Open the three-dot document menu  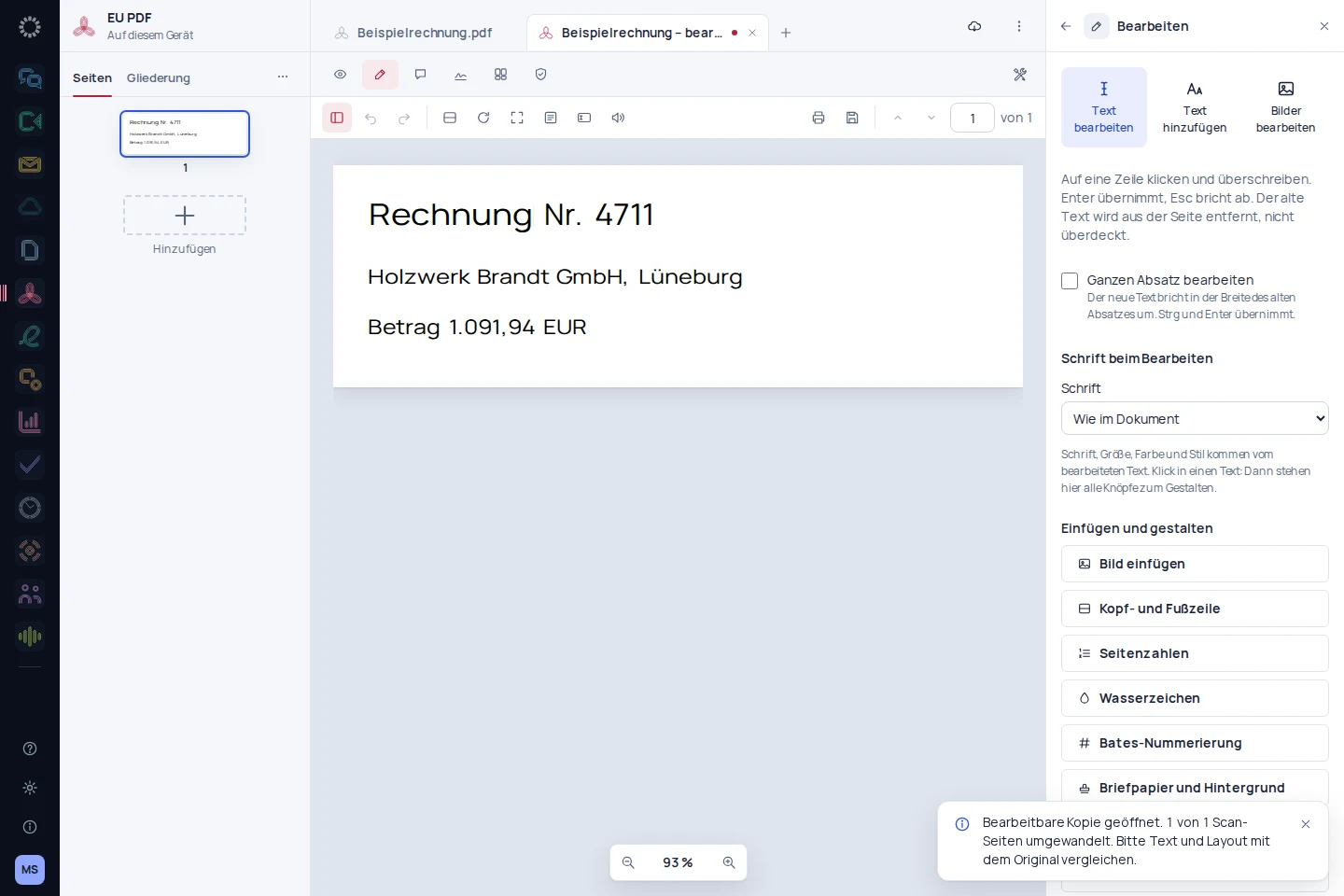coord(1019,26)
